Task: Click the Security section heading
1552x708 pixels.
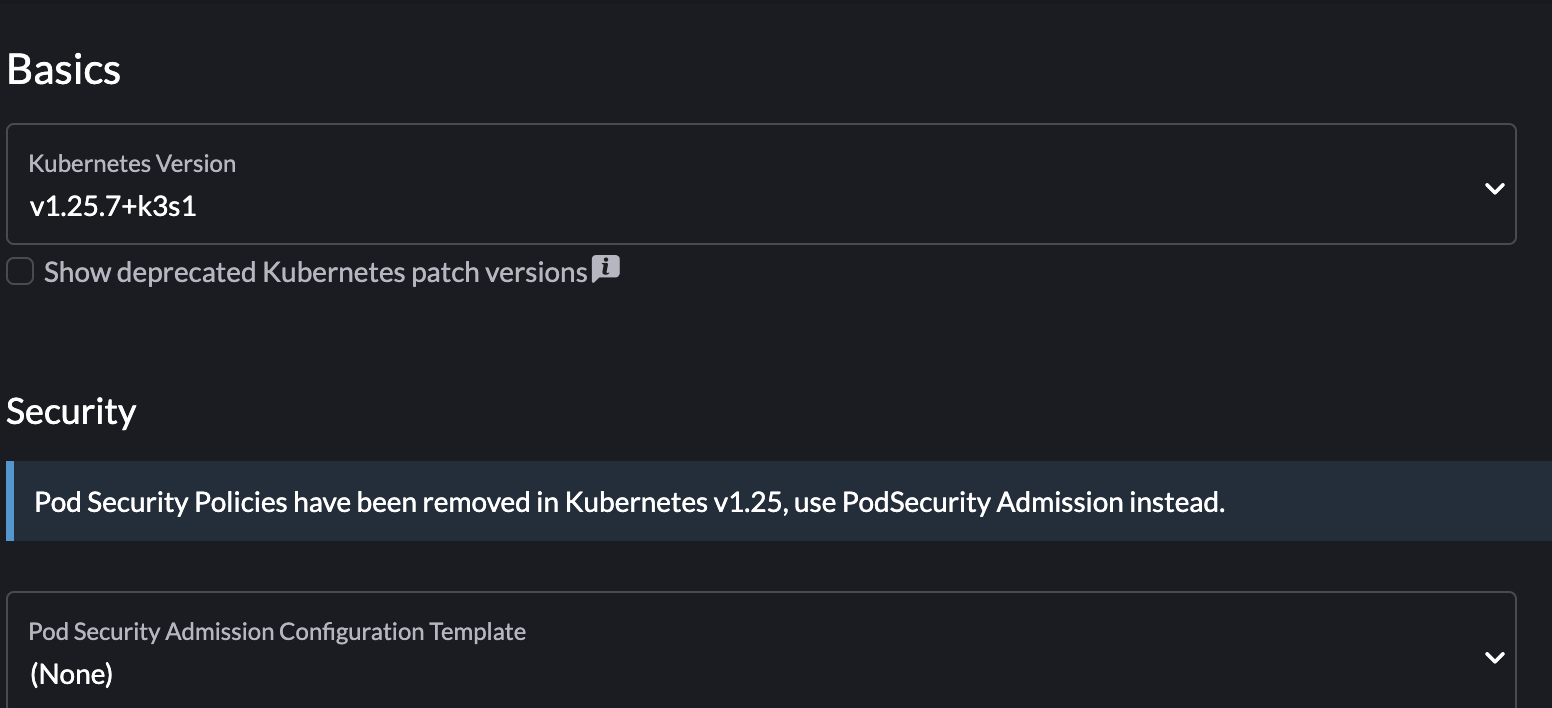Action: click(x=71, y=410)
